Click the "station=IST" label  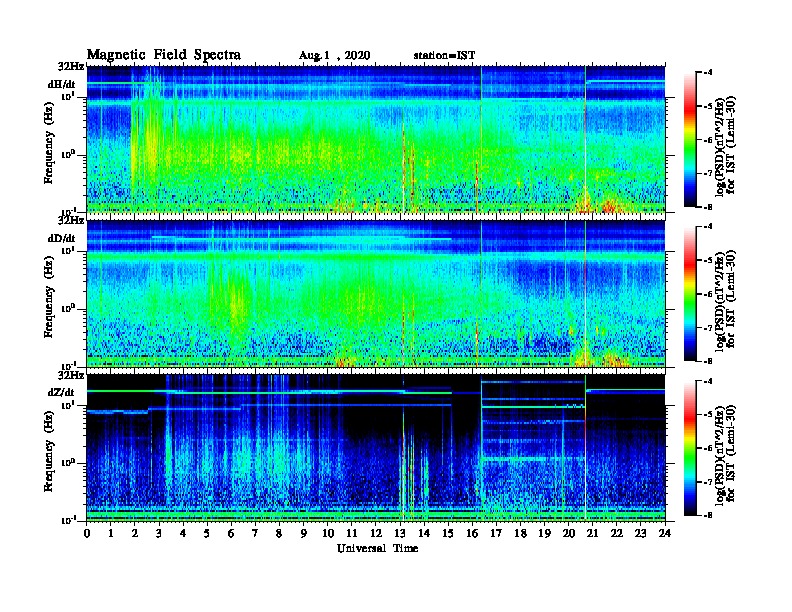[444, 56]
